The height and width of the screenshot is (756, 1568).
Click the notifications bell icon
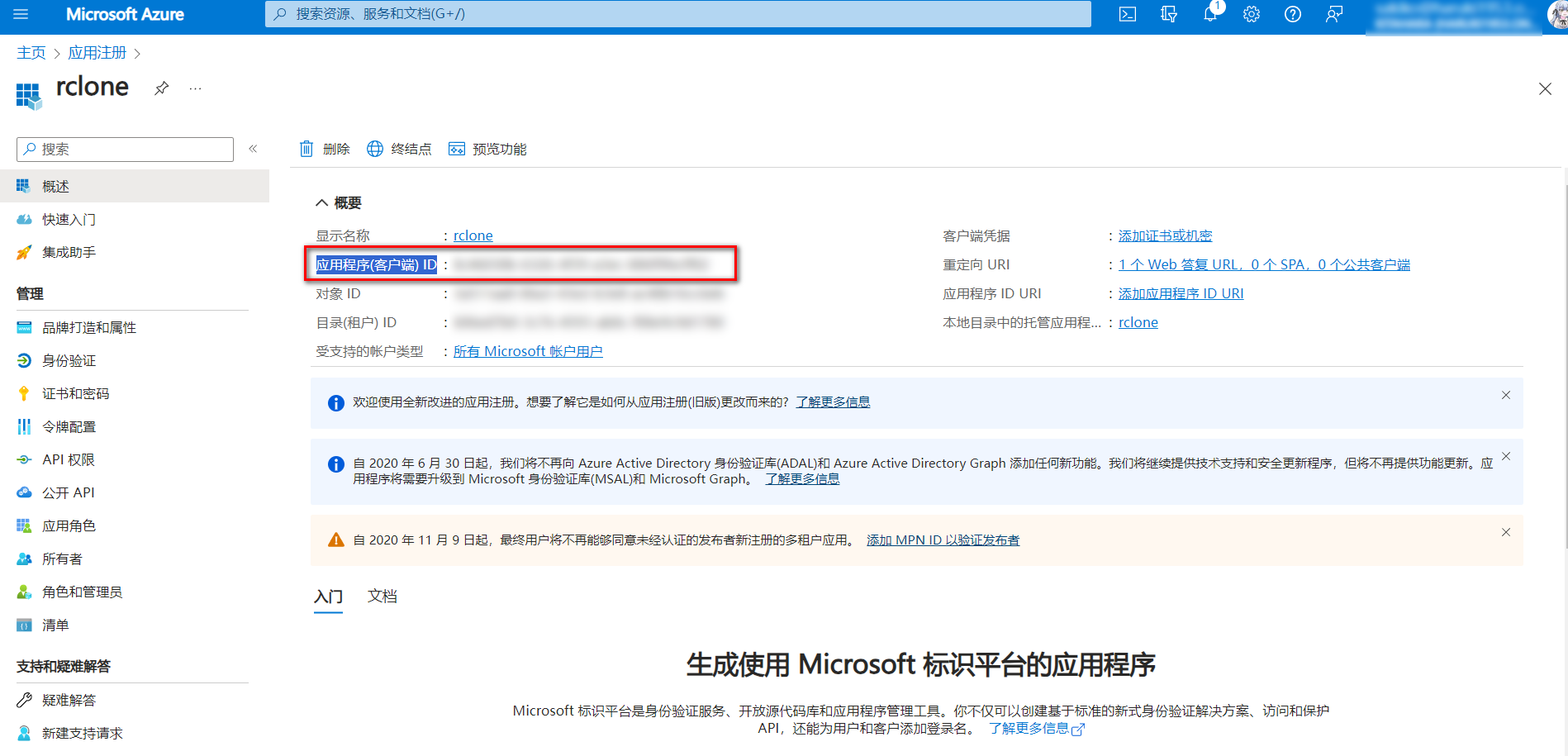coord(1210,14)
